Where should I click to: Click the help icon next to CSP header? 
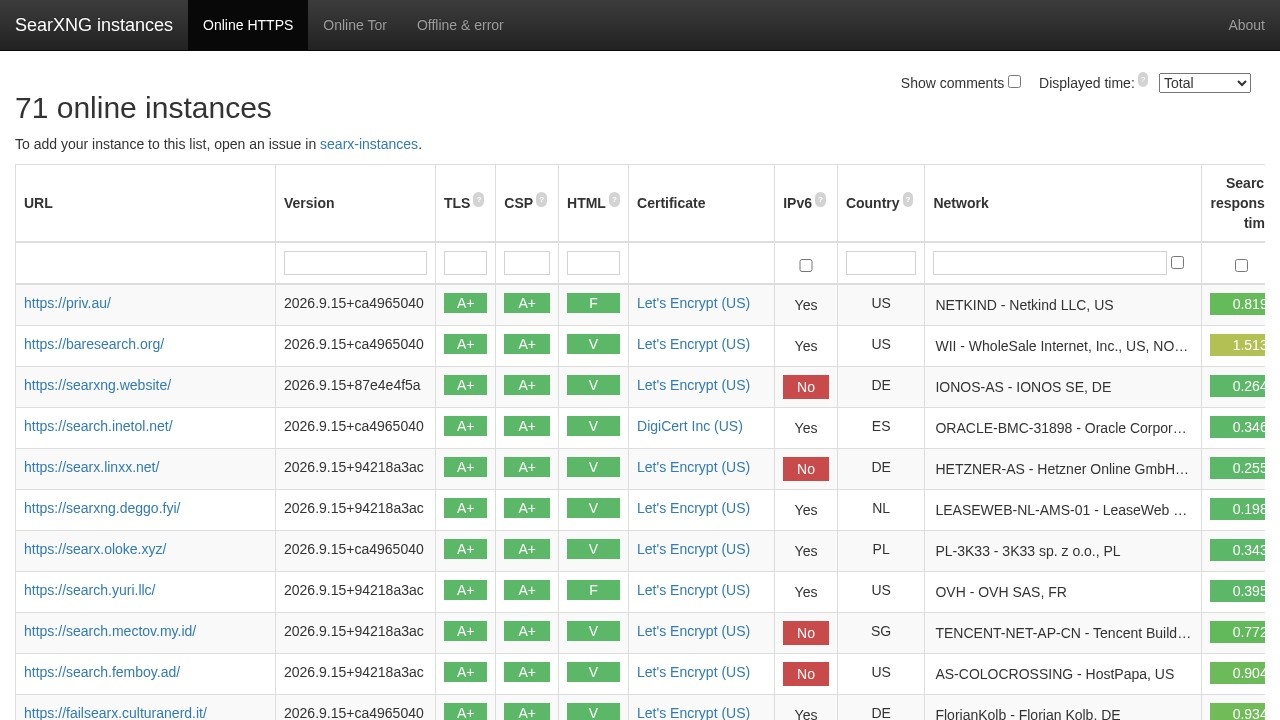click(541, 200)
